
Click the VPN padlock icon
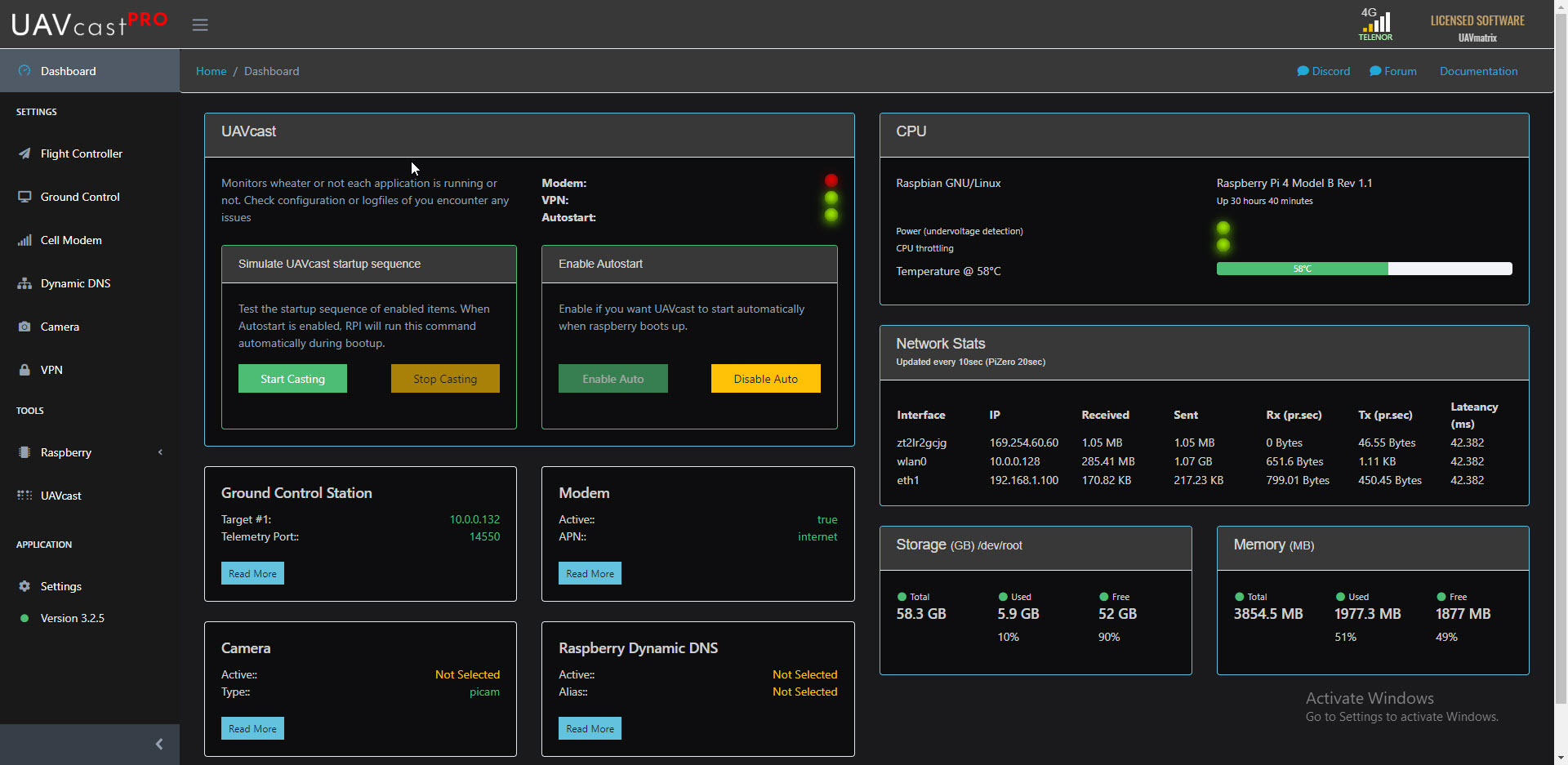[x=24, y=370]
